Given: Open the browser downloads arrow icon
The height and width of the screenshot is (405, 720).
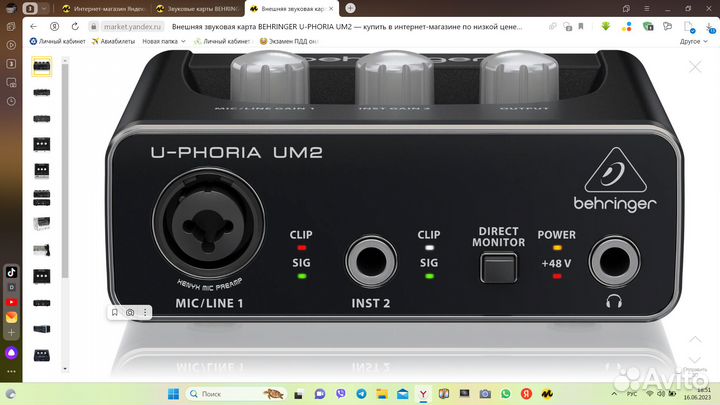Looking at the screenshot, I should [711, 27].
